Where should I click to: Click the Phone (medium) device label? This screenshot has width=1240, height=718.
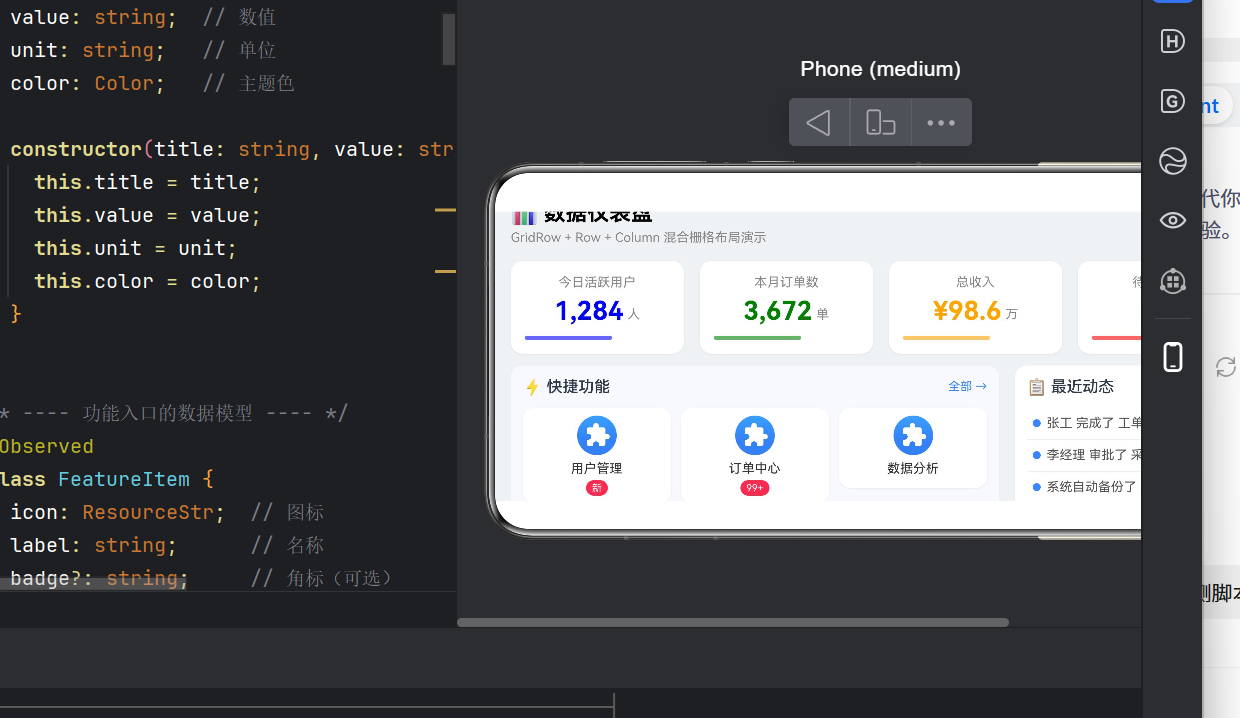(880, 69)
